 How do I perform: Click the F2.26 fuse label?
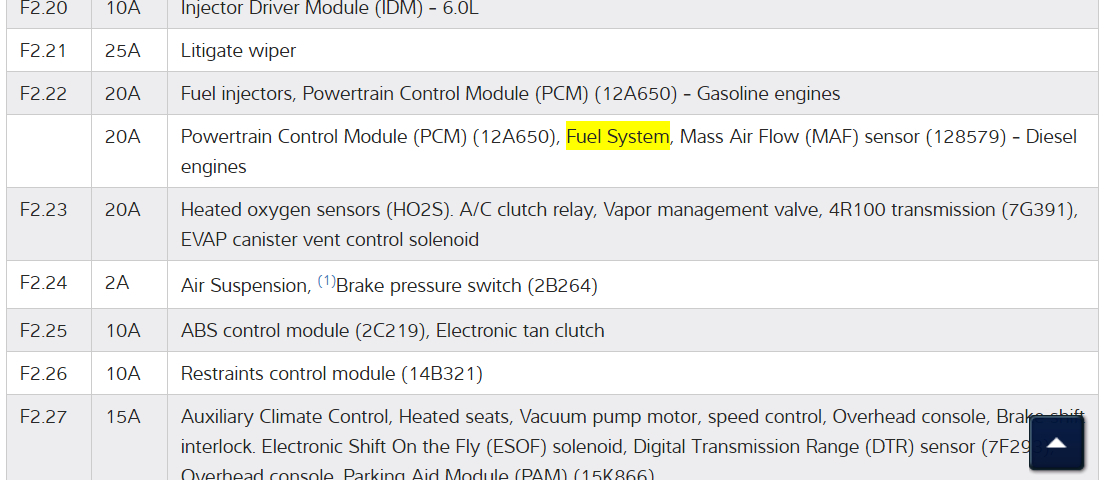coord(43,374)
